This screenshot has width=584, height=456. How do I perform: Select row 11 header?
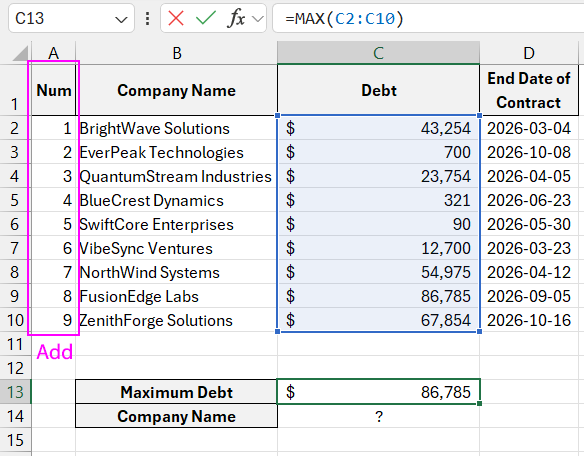tap(15, 344)
